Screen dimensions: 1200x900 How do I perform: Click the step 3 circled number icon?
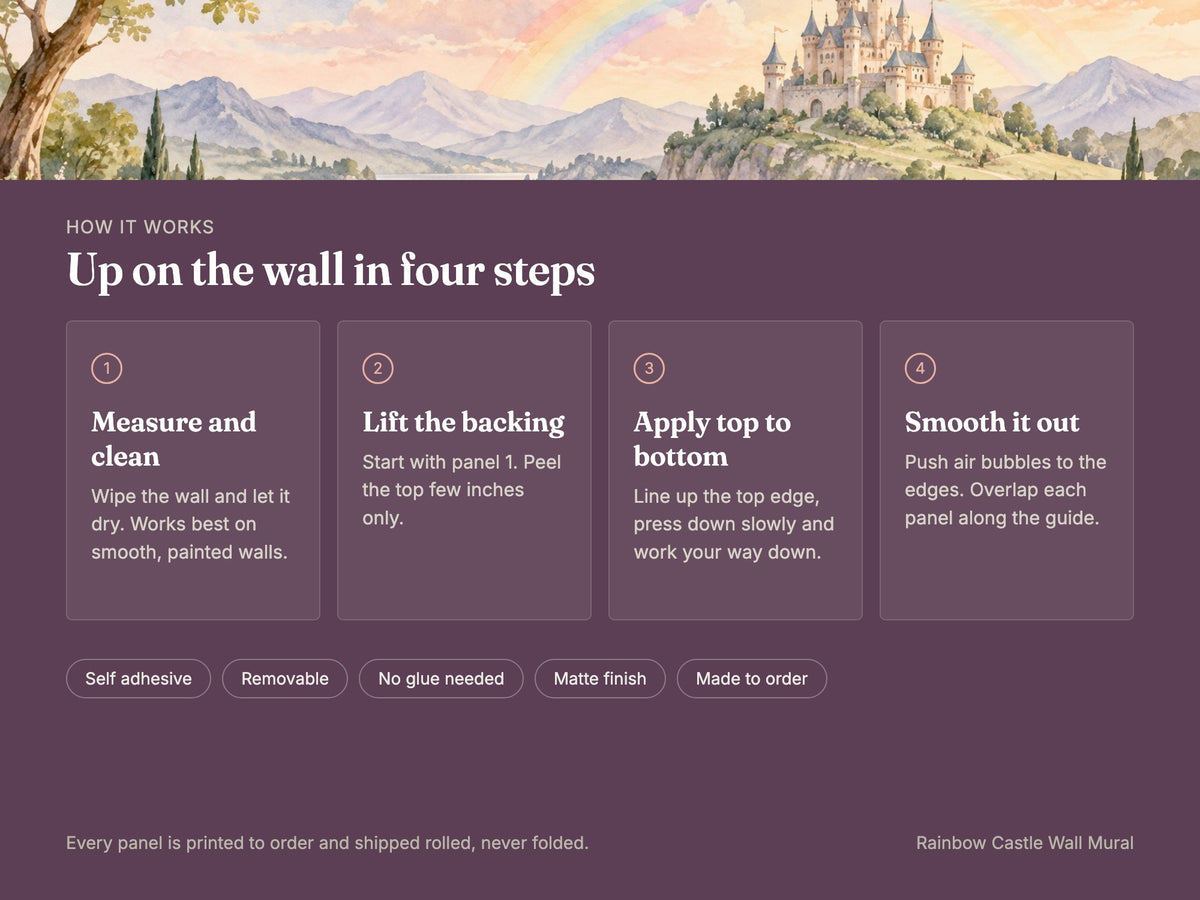tap(649, 369)
